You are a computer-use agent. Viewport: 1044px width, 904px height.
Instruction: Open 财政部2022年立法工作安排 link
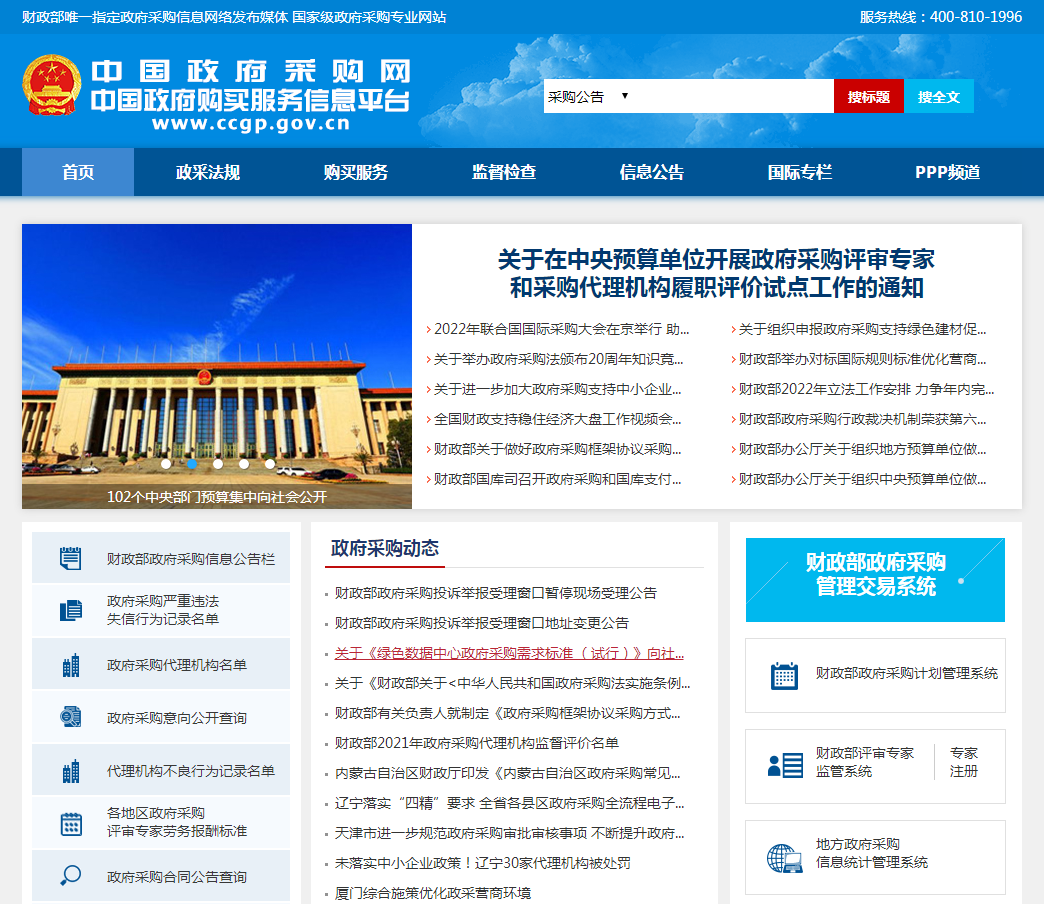coord(866,389)
